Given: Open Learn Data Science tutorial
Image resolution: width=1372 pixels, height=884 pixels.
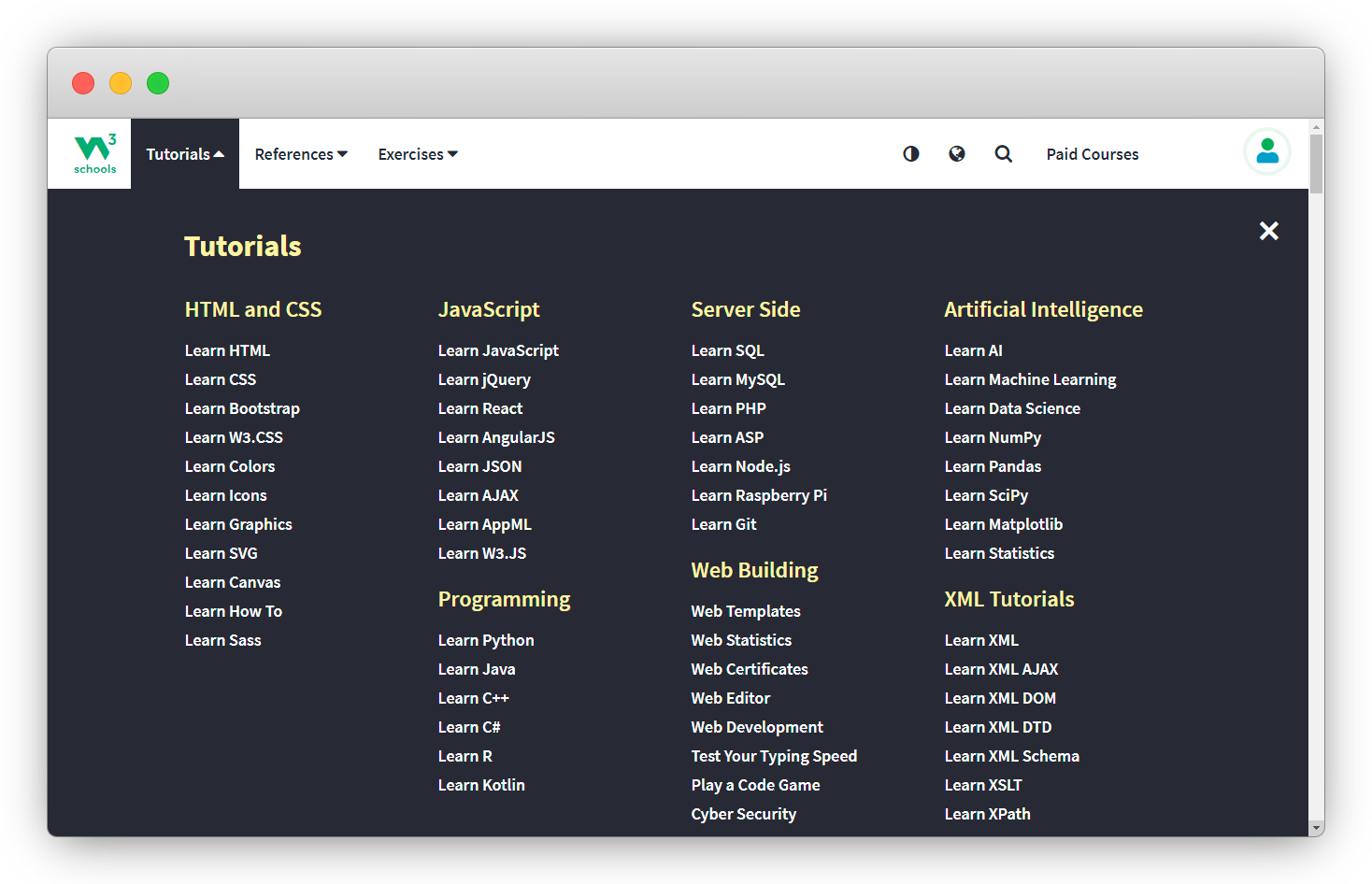Looking at the screenshot, I should 1012,408.
